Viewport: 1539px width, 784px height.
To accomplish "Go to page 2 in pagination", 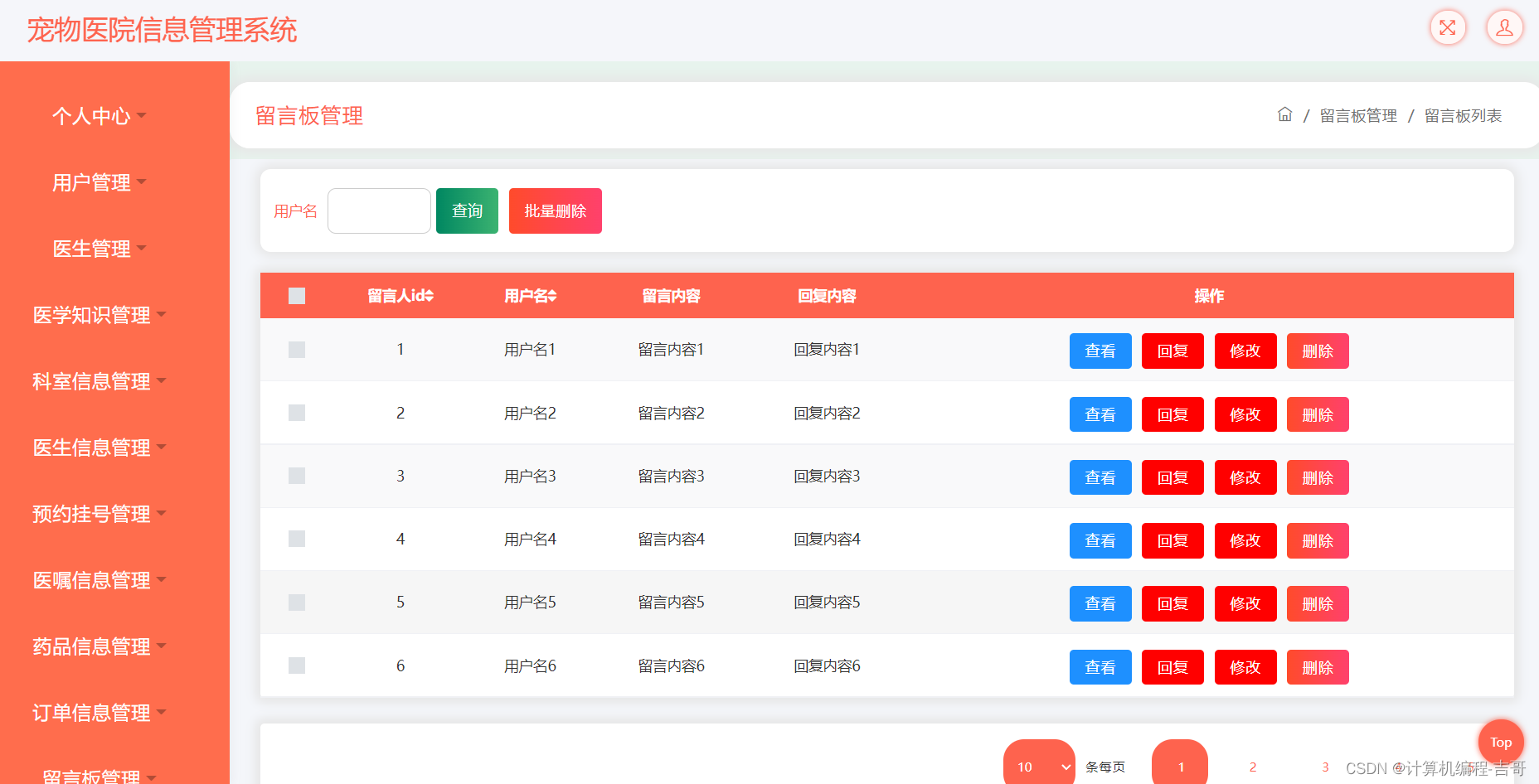I will [x=1253, y=767].
